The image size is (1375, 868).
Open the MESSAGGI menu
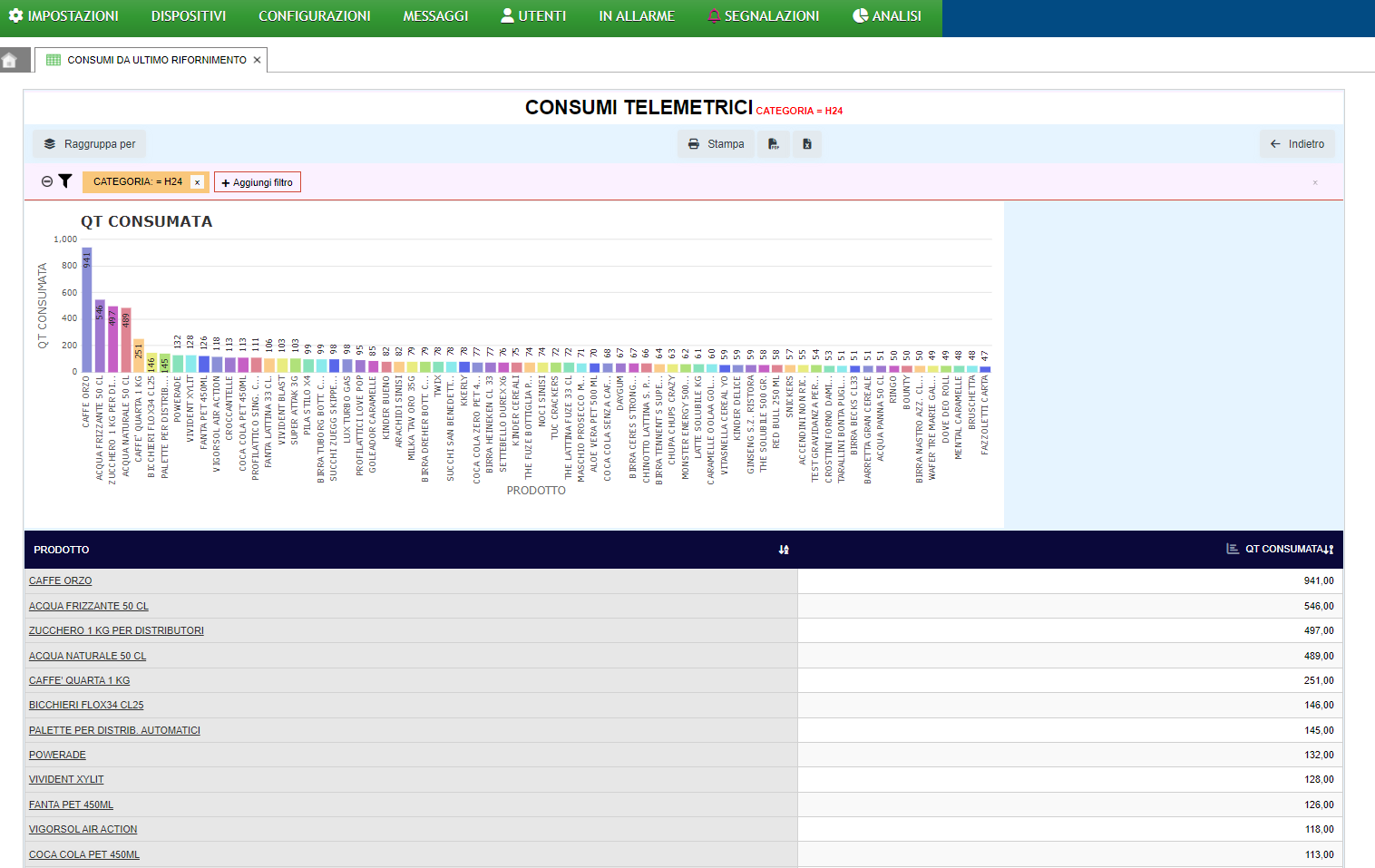click(435, 16)
